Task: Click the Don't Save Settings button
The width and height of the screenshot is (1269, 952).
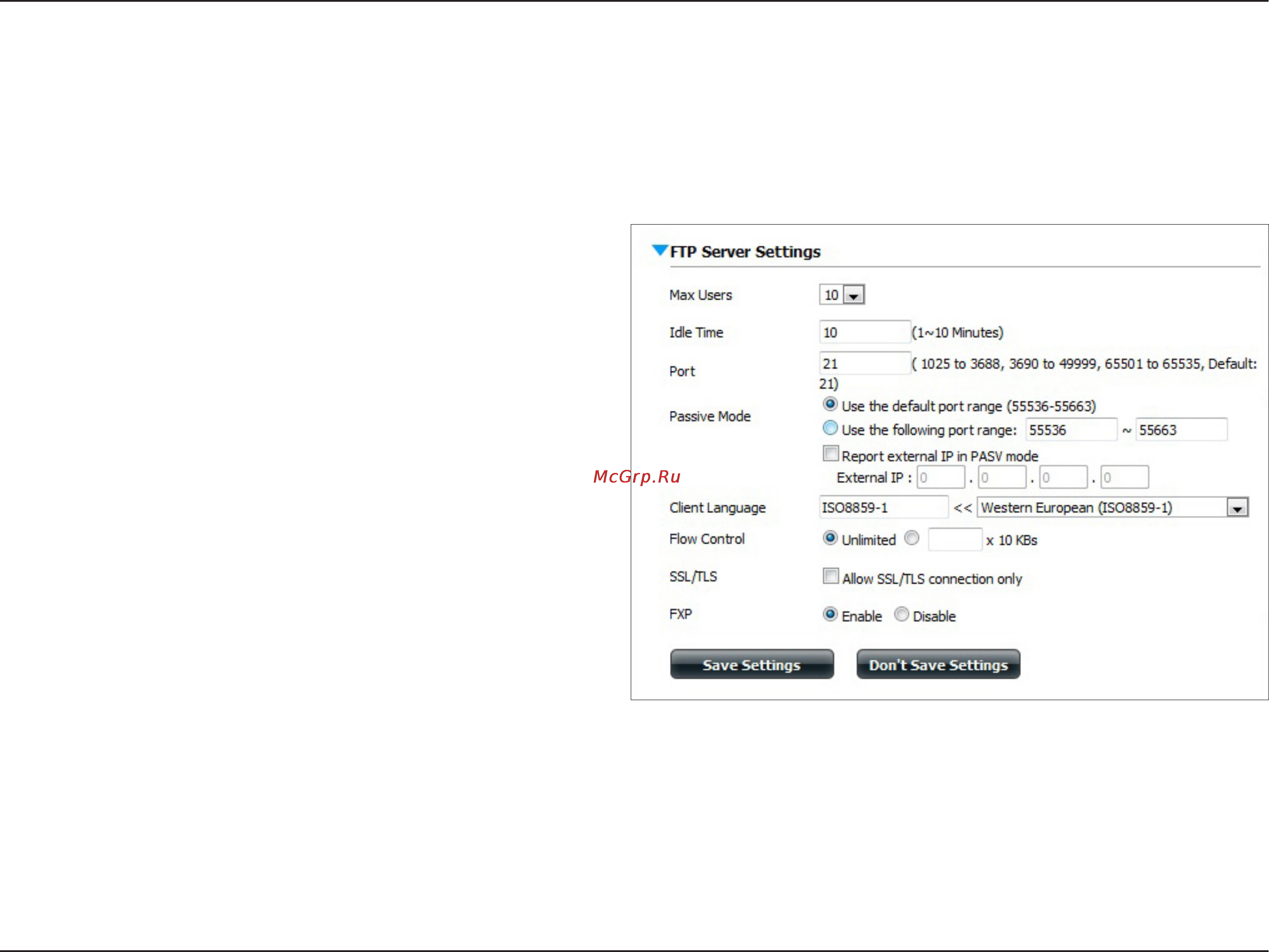Action: tap(938, 664)
